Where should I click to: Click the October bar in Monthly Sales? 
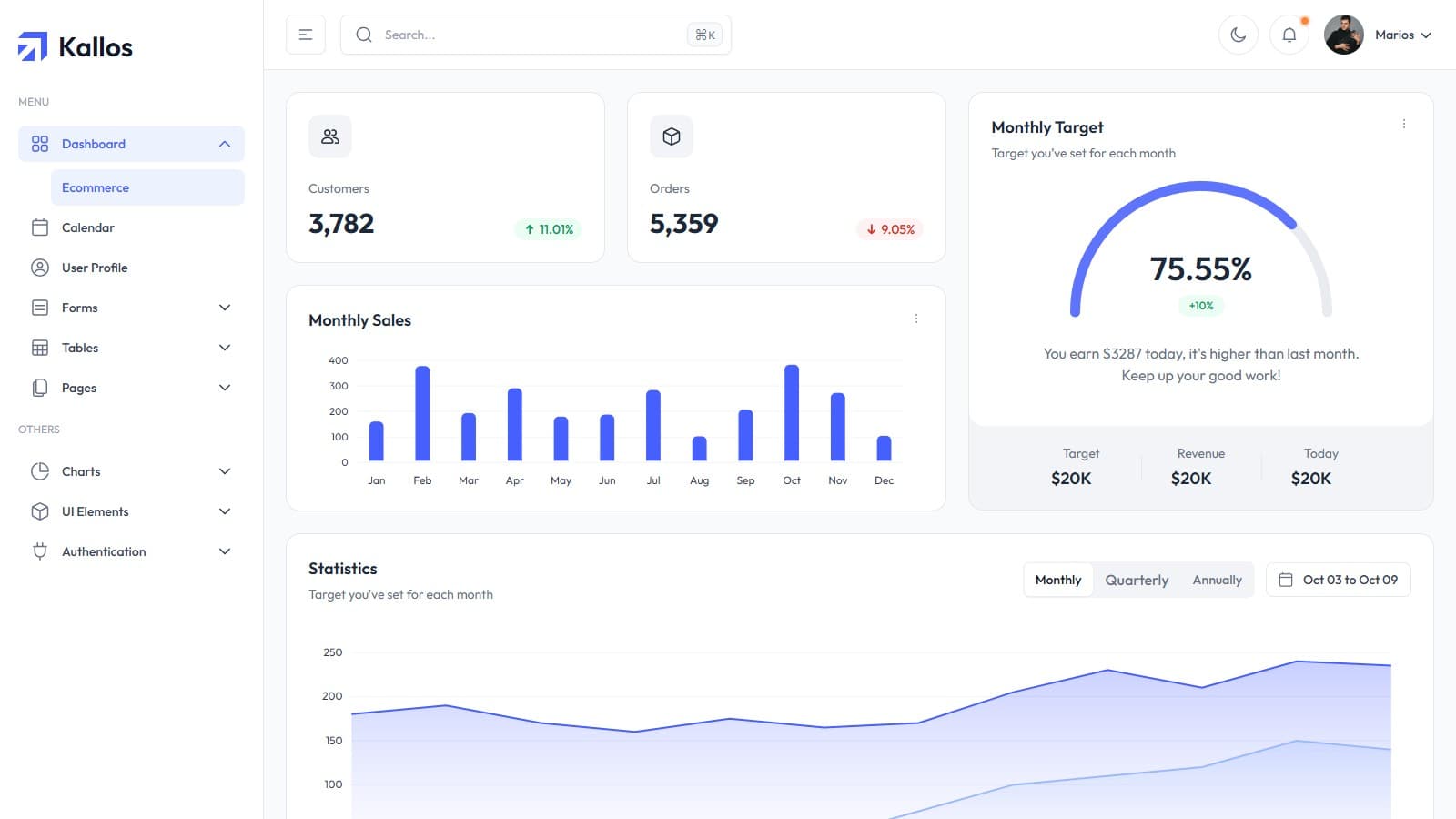pos(792,413)
